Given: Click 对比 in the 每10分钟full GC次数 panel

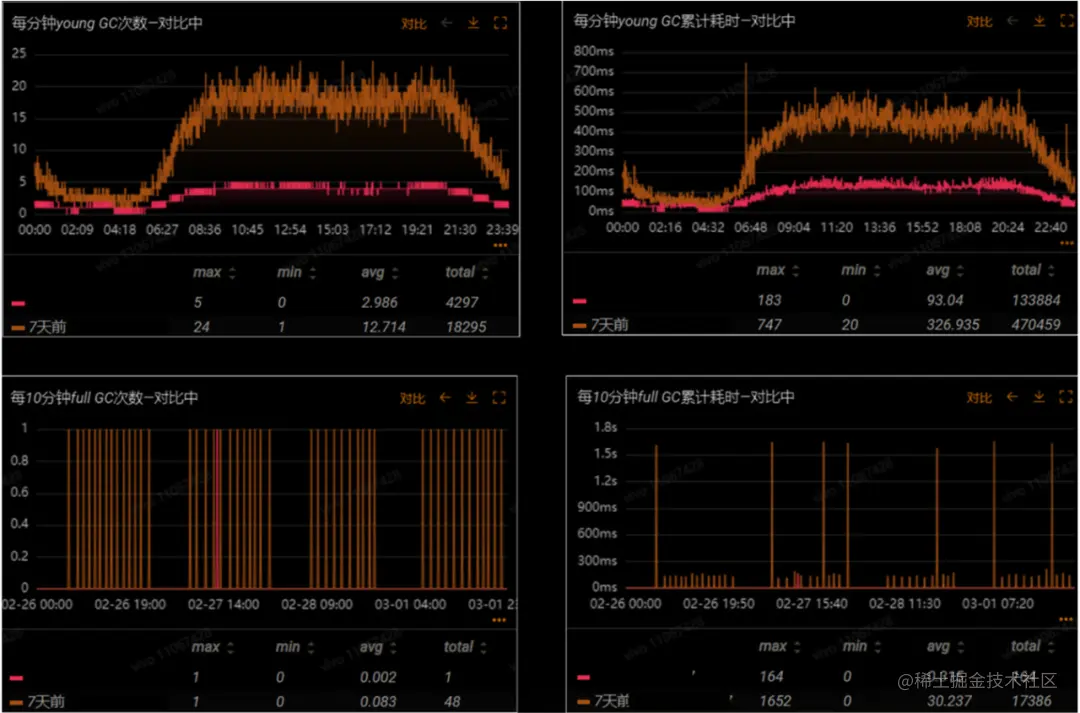Looking at the screenshot, I should pyautogui.click(x=413, y=398).
